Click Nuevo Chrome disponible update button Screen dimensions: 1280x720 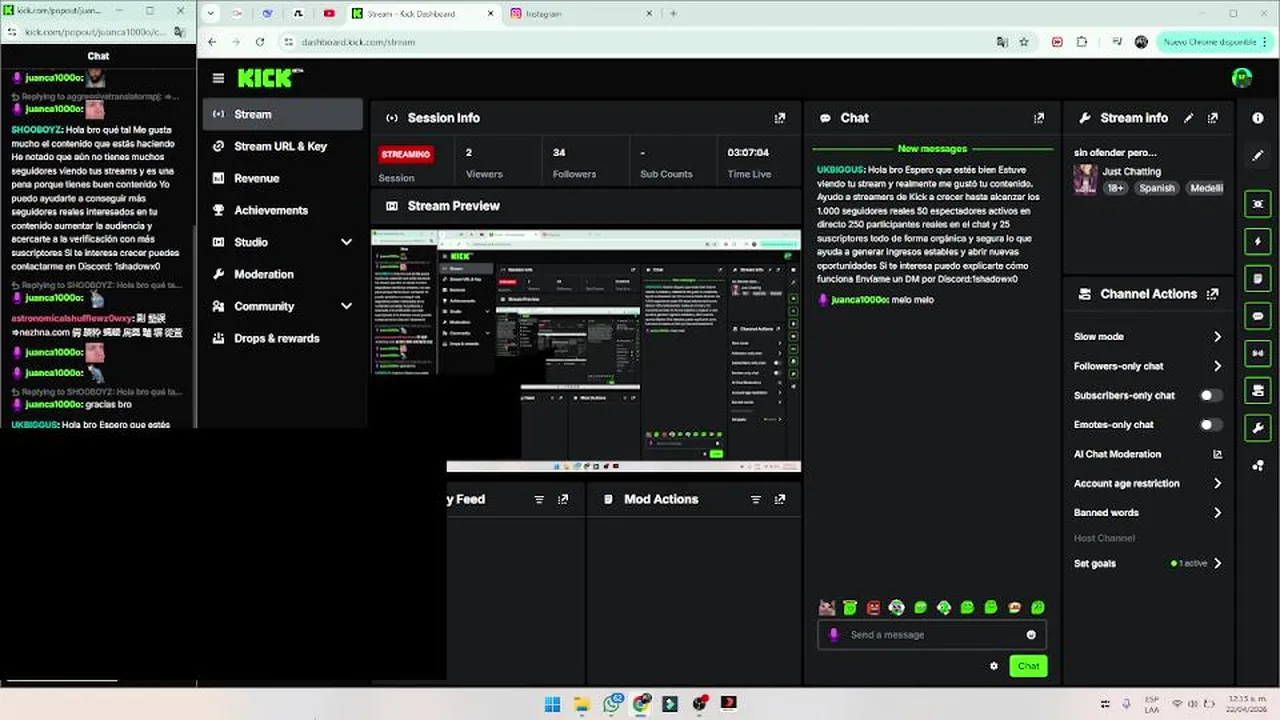(1216, 42)
